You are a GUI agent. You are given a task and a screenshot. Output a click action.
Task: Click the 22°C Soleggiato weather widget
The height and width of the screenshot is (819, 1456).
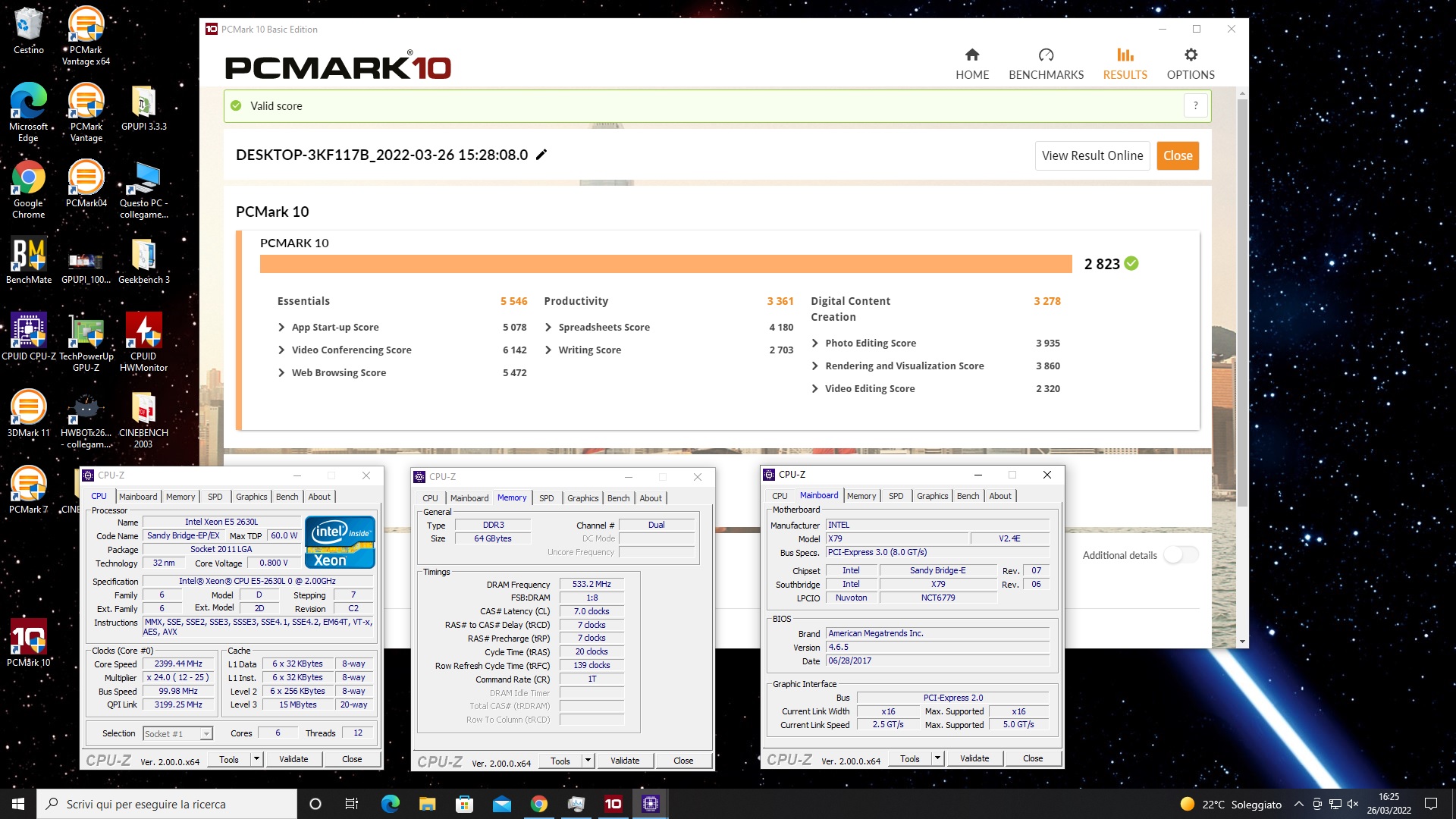click(x=1231, y=804)
